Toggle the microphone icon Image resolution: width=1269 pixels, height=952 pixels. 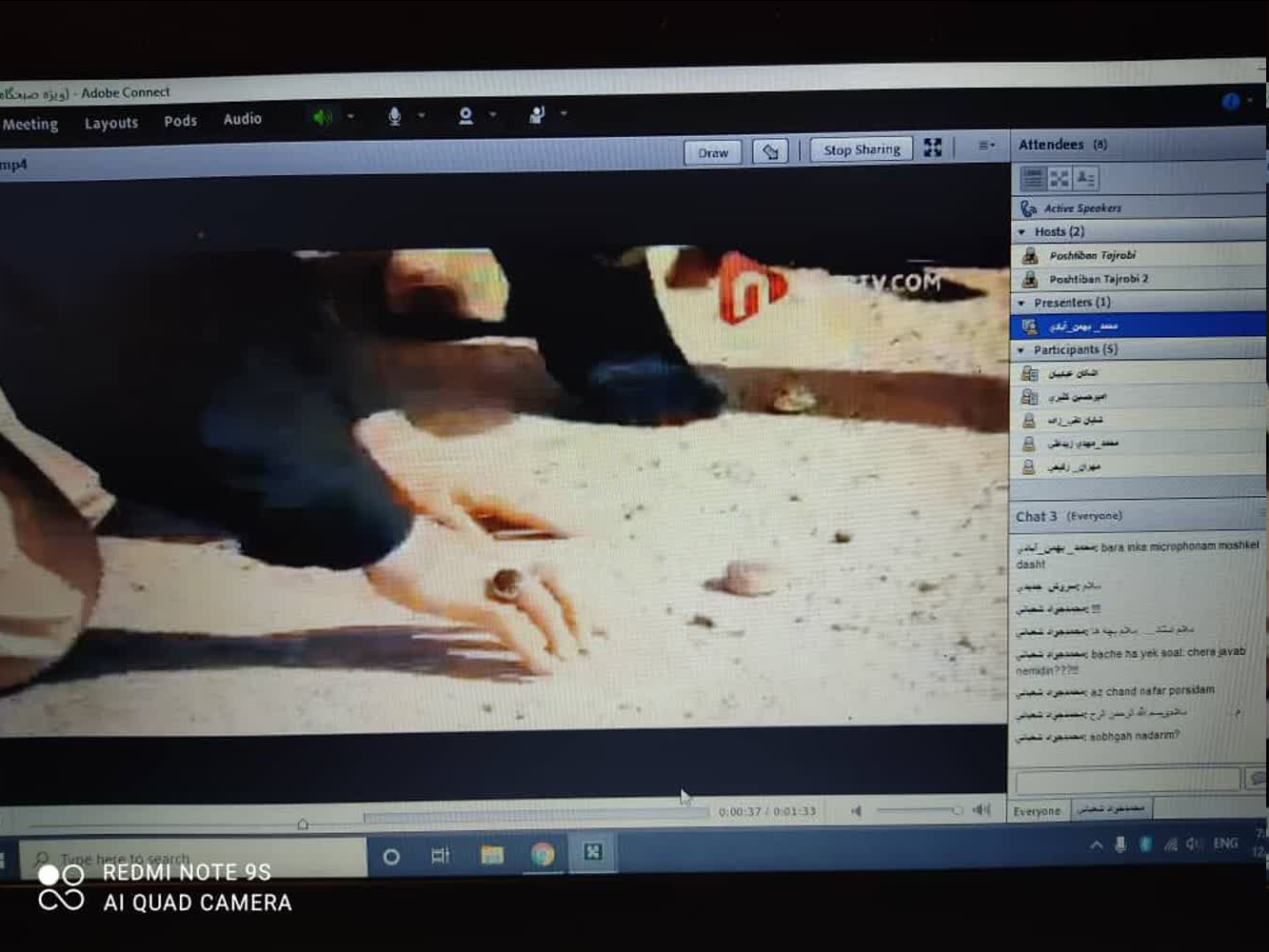394,116
